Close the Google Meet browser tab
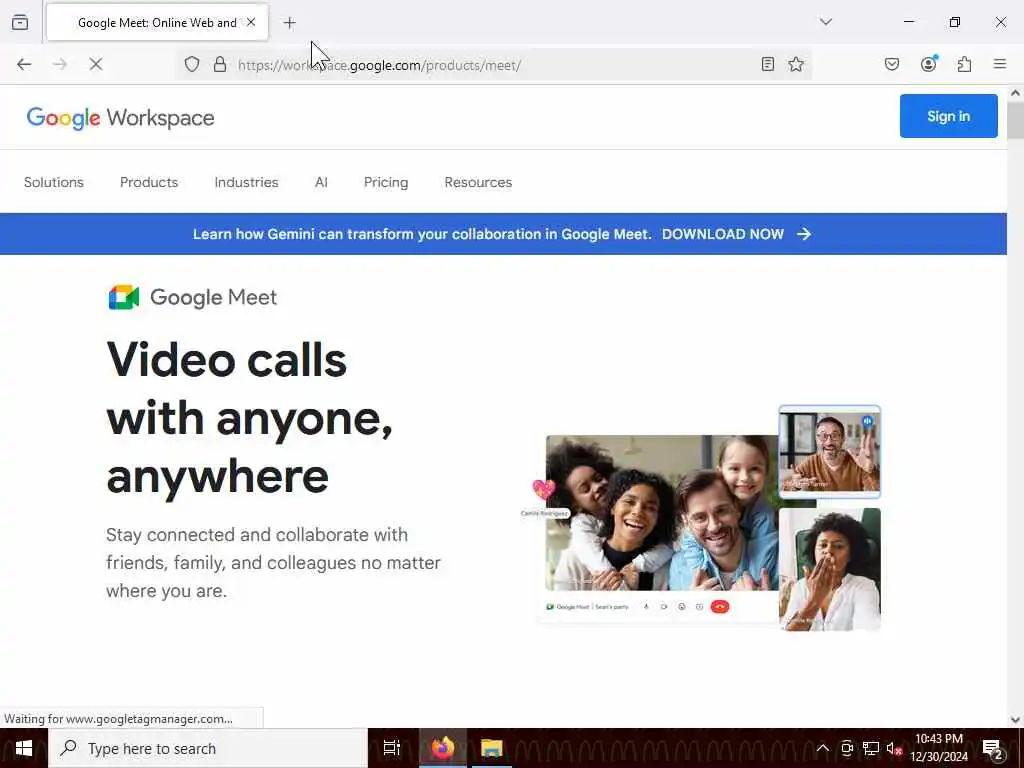Viewport: 1024px width, 768px height. [x=251, y=22]
